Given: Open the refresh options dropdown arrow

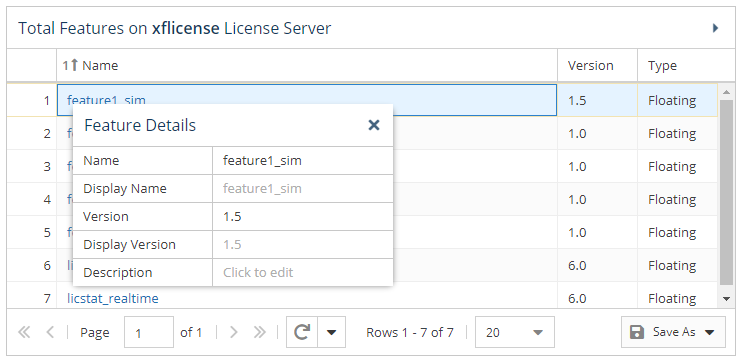Looking at the screenshot, I should click(x=332, y=332).
